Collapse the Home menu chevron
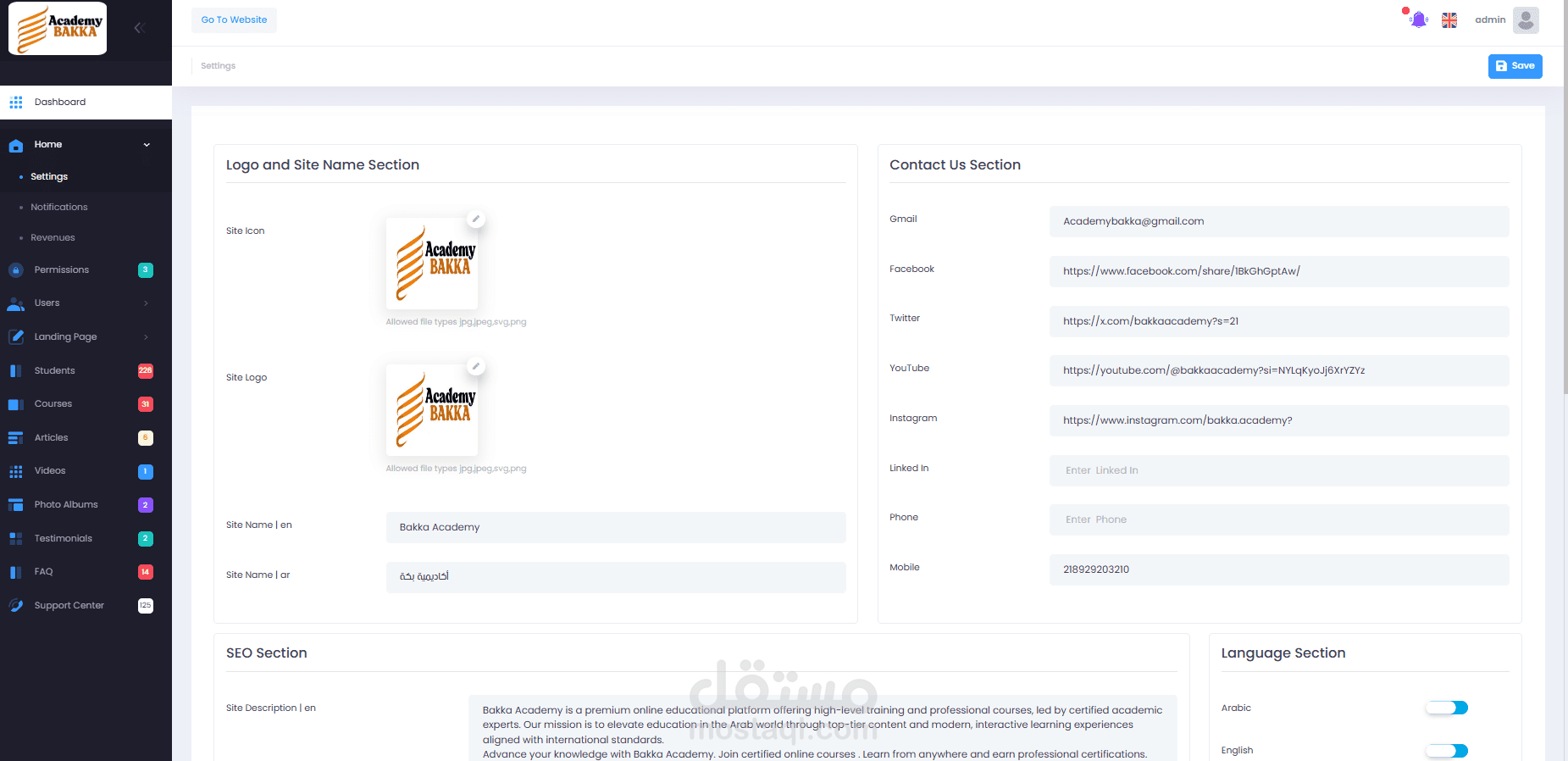The image size is (1568, 761). point(147,145)
